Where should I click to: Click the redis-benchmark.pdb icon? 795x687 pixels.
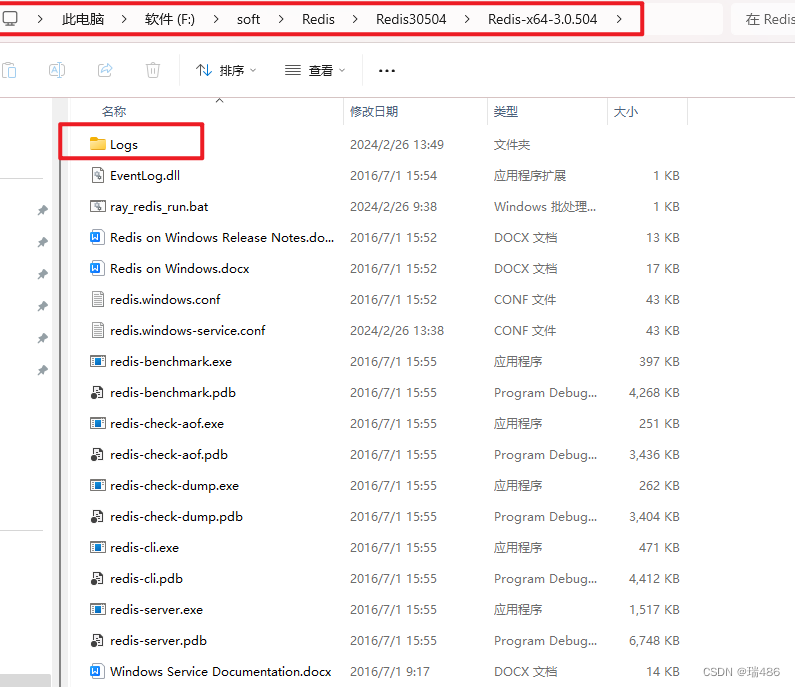click(97, 392)
